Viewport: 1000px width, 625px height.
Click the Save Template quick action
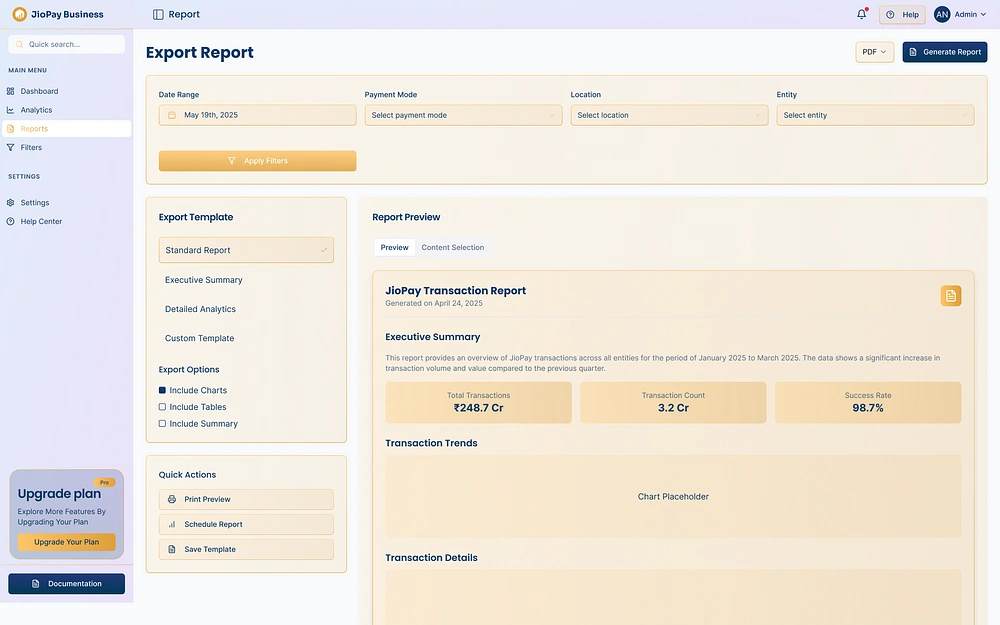point(246,549)
